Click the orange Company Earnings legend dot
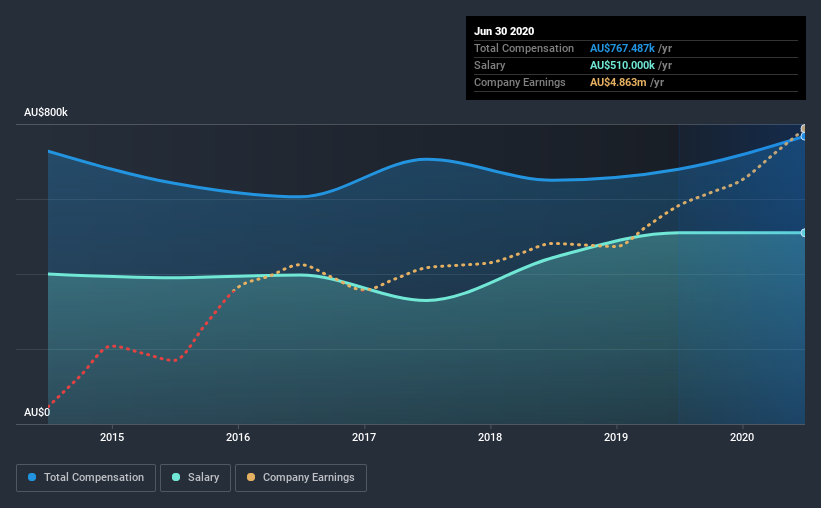Image resolution: width=821 pixels, height=508 pixels. tap(251, 477)
